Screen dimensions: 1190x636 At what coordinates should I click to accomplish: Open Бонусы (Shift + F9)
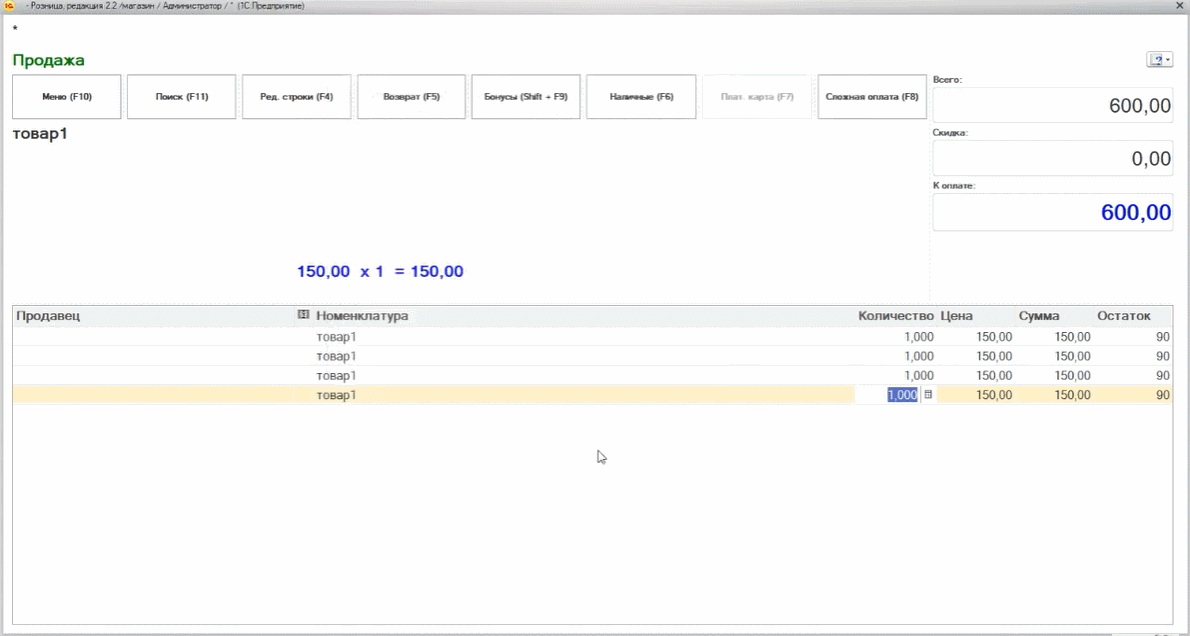click(x=526, y=97)
